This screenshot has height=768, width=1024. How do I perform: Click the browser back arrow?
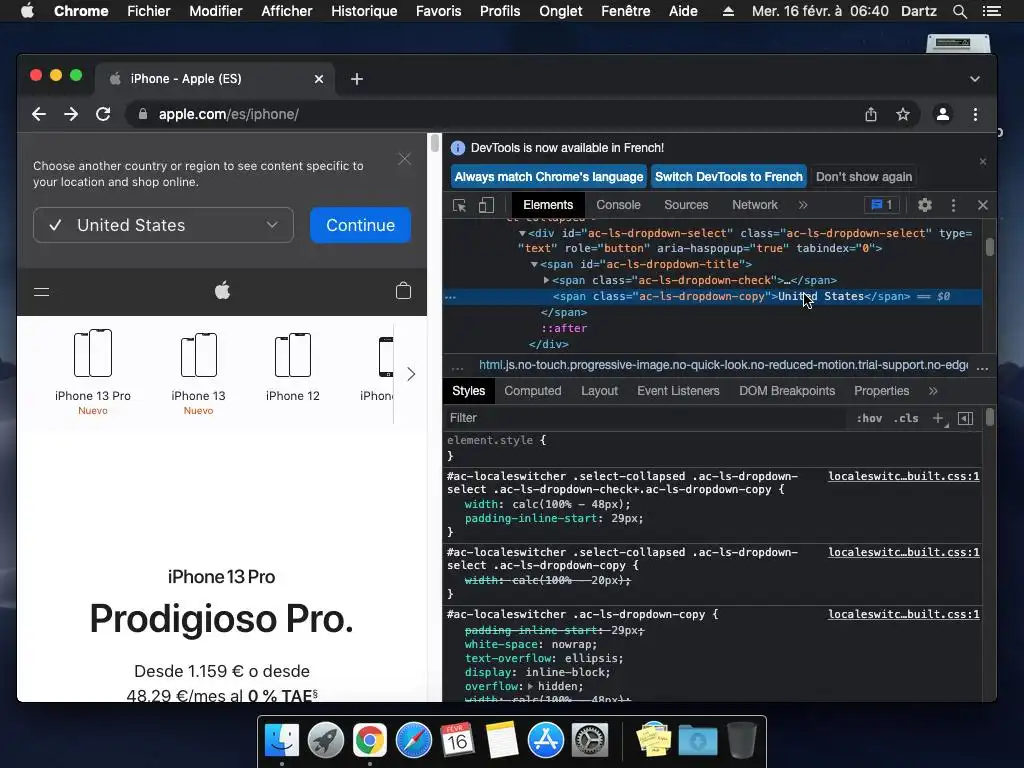[39, 114]
